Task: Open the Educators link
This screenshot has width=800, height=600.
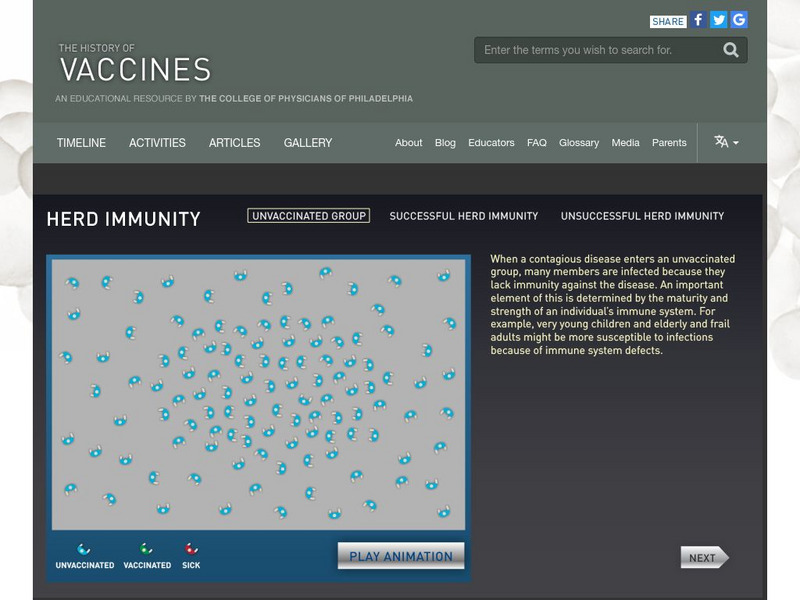Action: click(x=491, y=142)
